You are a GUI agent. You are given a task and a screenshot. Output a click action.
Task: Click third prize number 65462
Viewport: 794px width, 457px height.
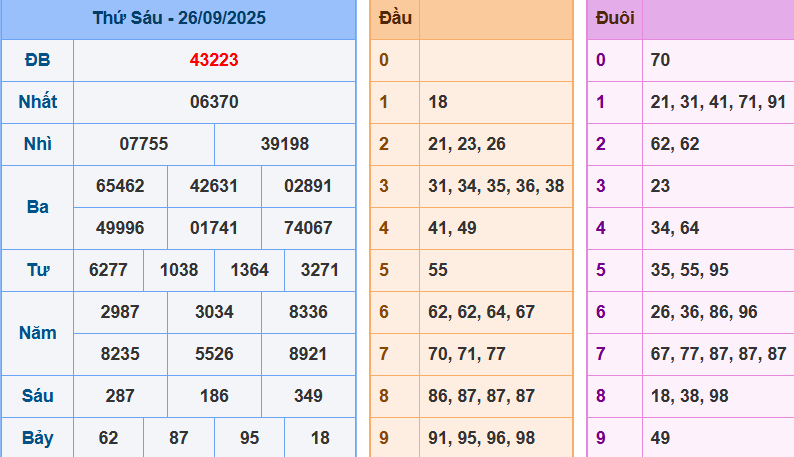coord(120,186)
